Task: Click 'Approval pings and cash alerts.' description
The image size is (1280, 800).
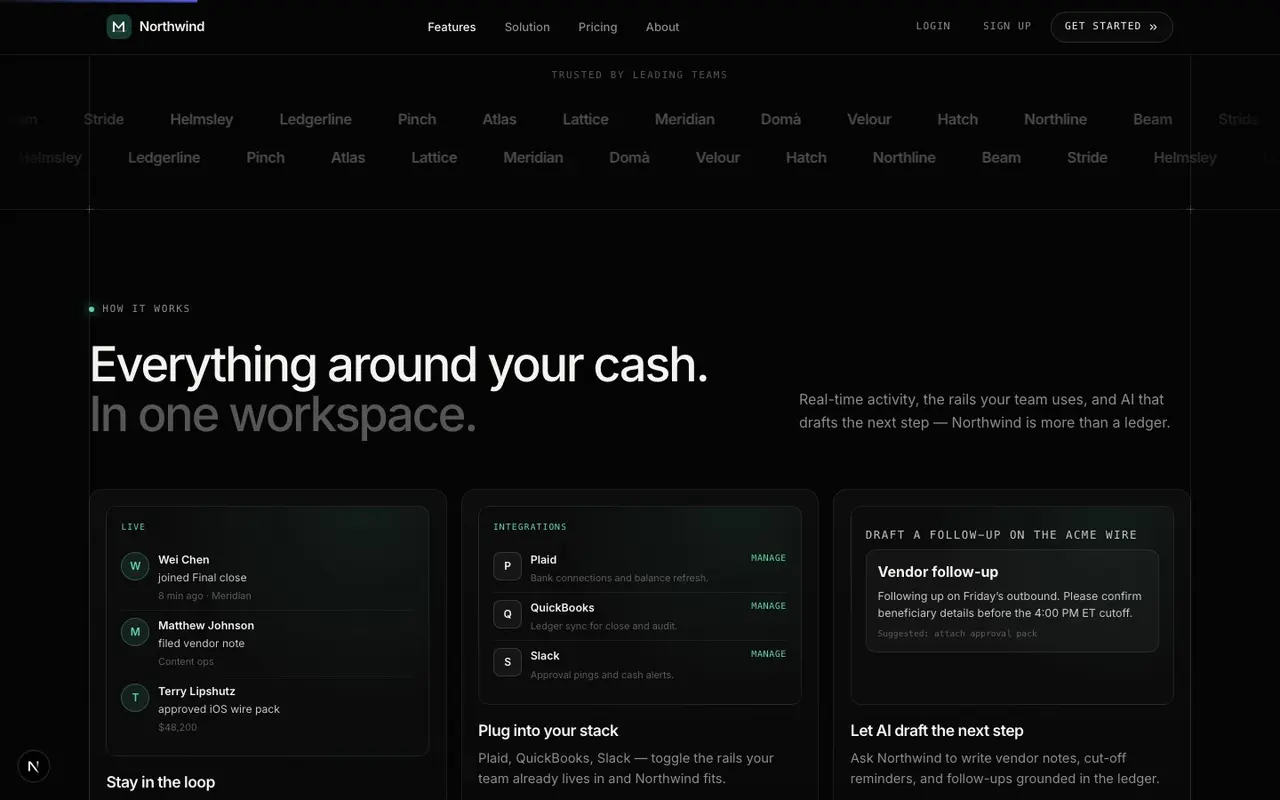Action: [x=602, y=675]
